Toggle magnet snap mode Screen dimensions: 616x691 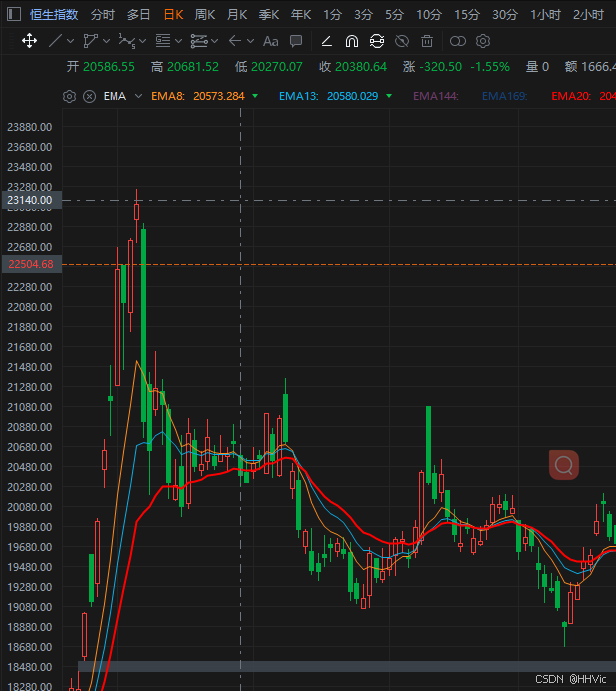click(x=352, y=41)
